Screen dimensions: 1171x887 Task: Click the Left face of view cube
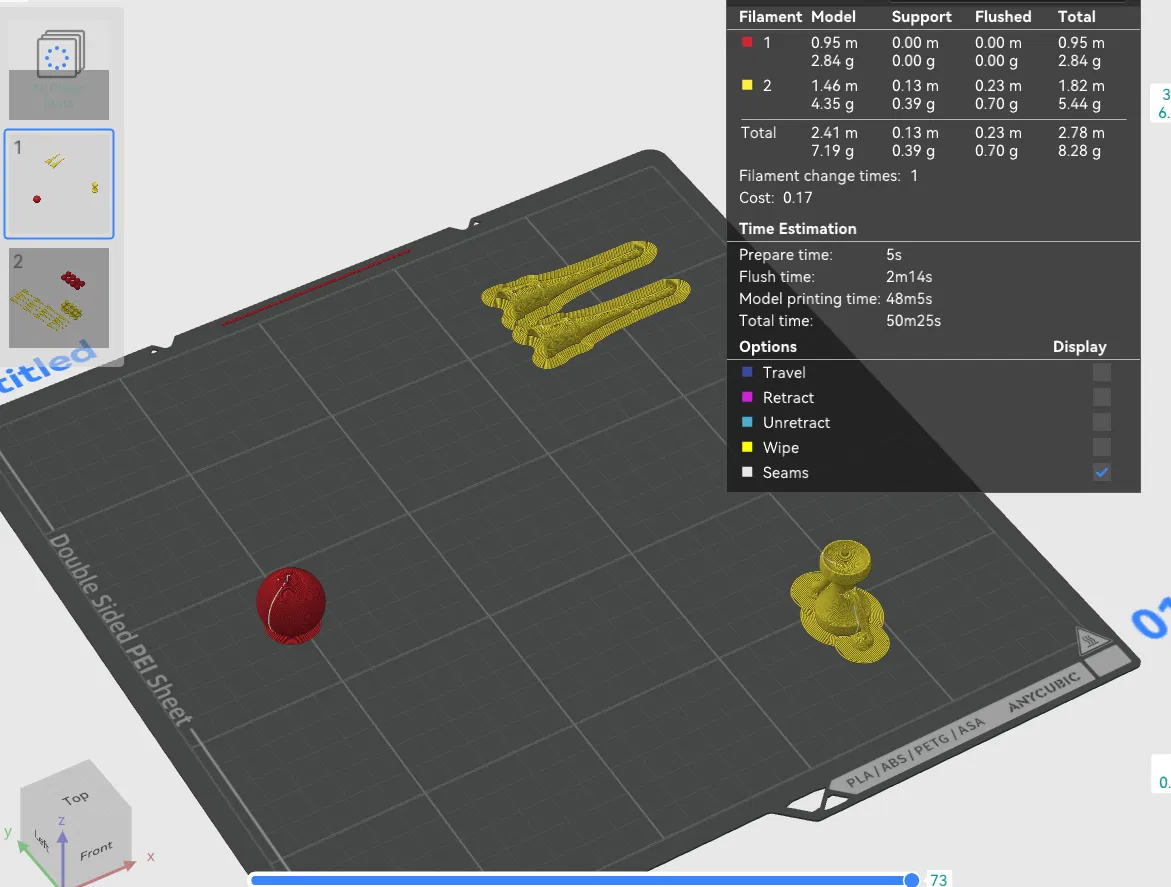click(41, 841)
